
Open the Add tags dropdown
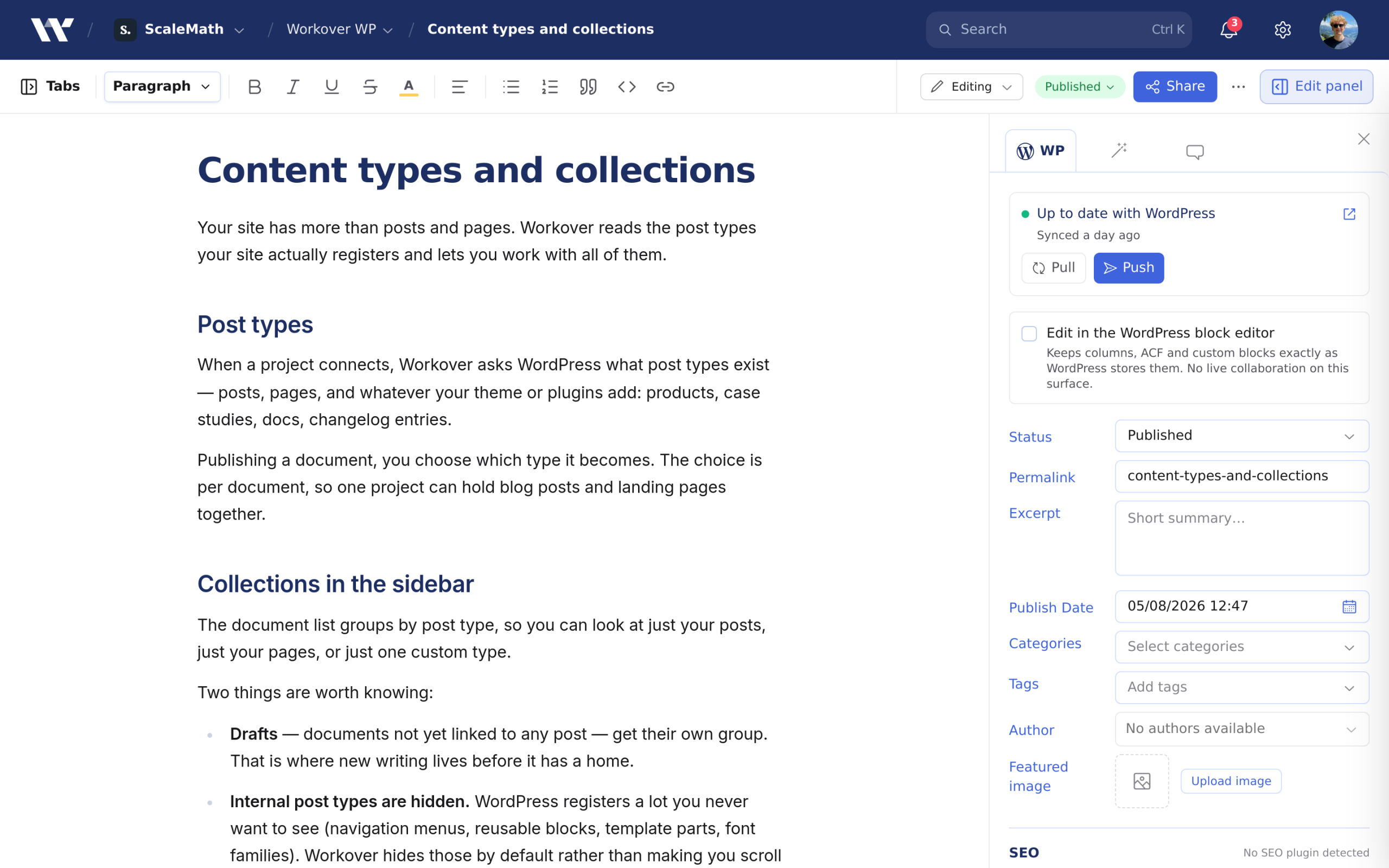1241,687
